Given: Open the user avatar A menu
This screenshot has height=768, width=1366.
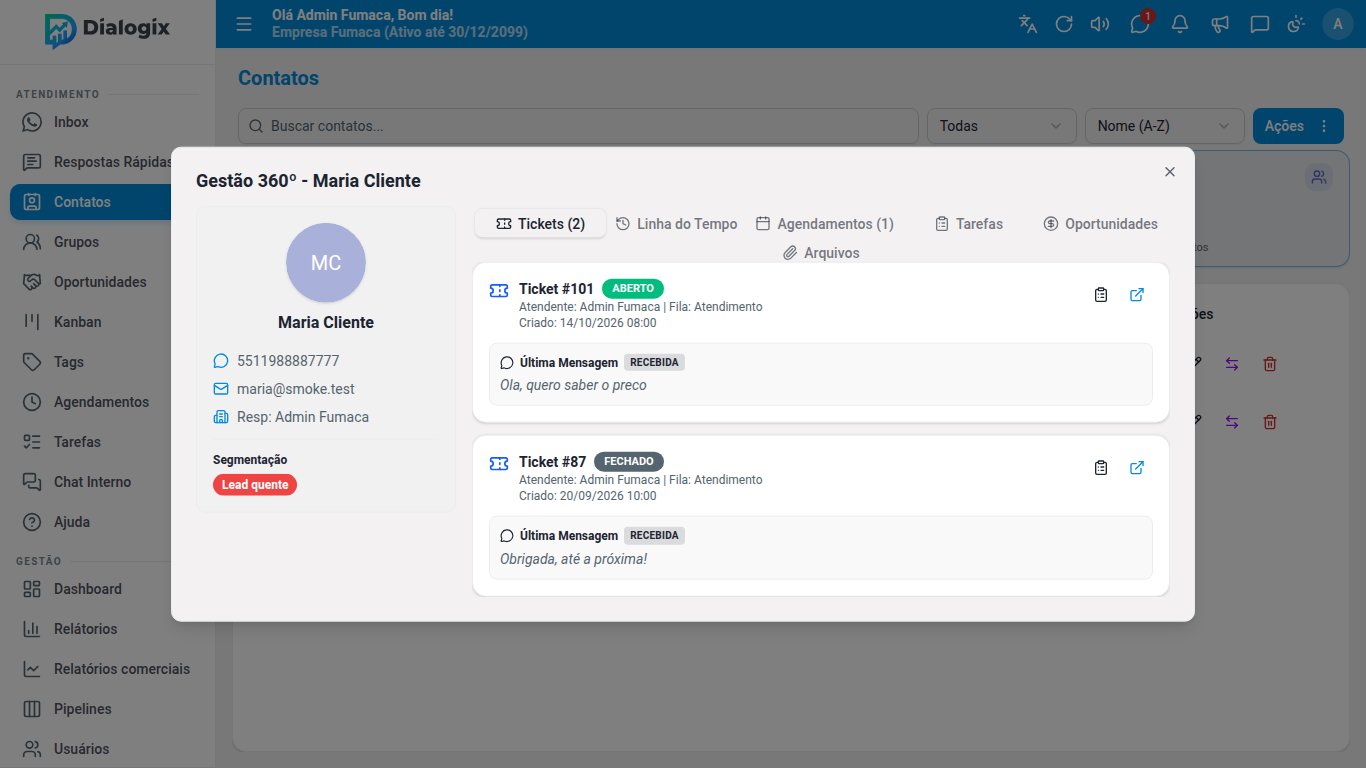Looking at the screenshot, I should pyautogui.click(x=1338, y=24).
